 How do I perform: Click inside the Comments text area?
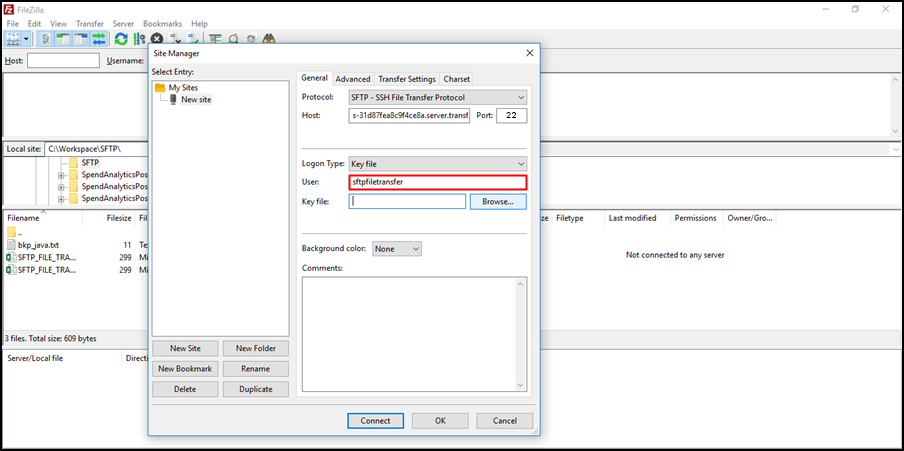409,335
